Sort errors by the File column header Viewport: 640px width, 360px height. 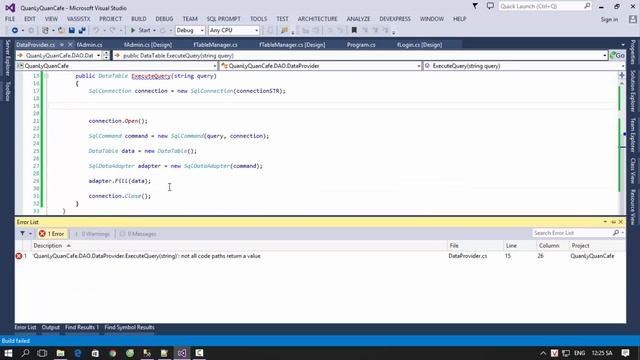(475, 245)
